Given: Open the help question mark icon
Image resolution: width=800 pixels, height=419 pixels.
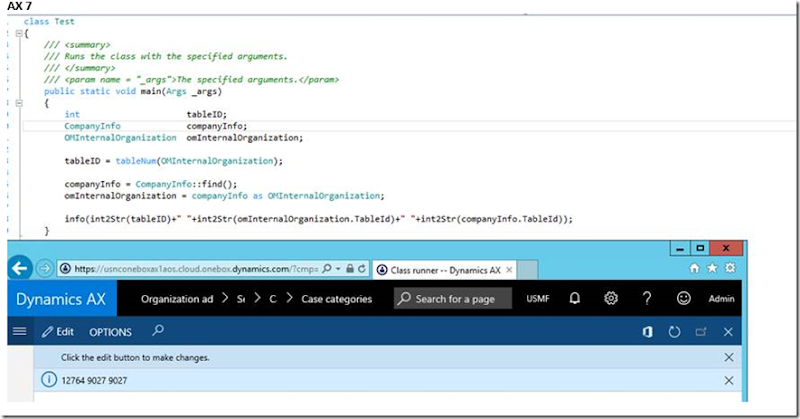Looking at the screenshot, I should pyautogui.click(x=647, y=298).
